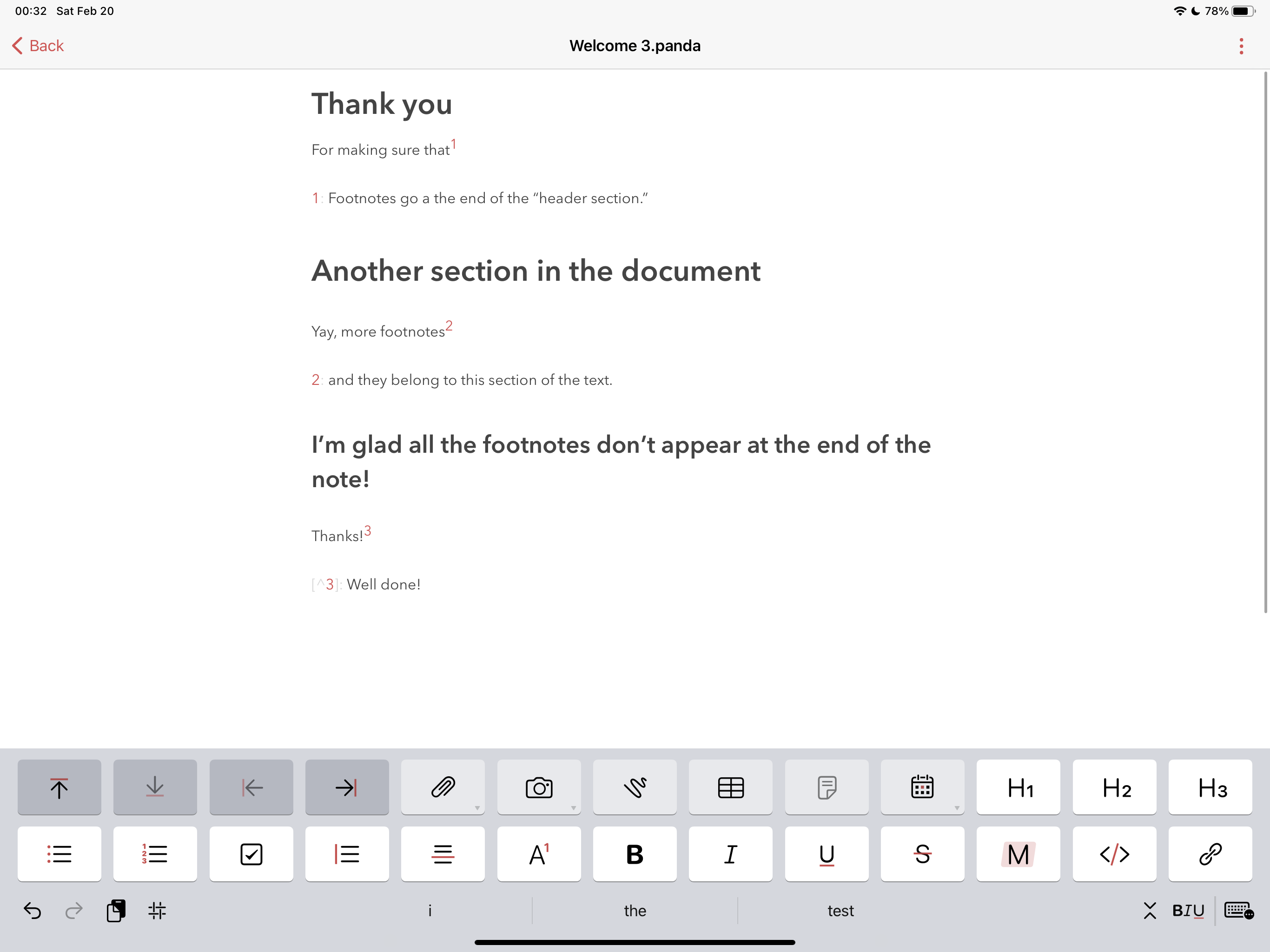Open the three-dot more options menu
1270x952 pixels.
1241,46
